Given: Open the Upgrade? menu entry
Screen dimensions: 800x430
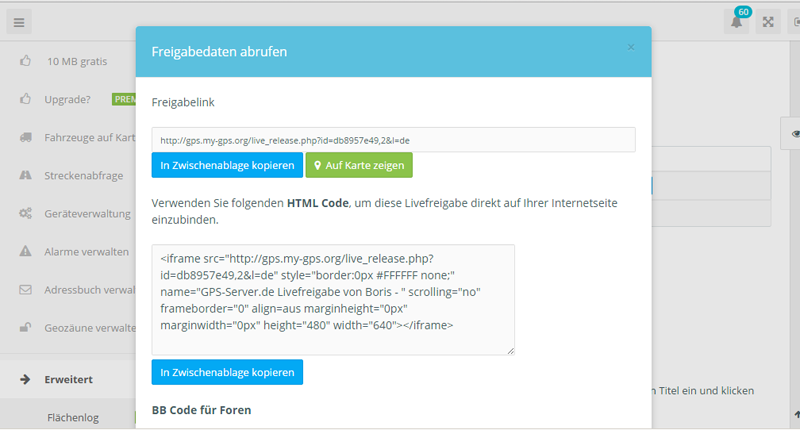Looking at the screenshot, I should click(69, 99).
